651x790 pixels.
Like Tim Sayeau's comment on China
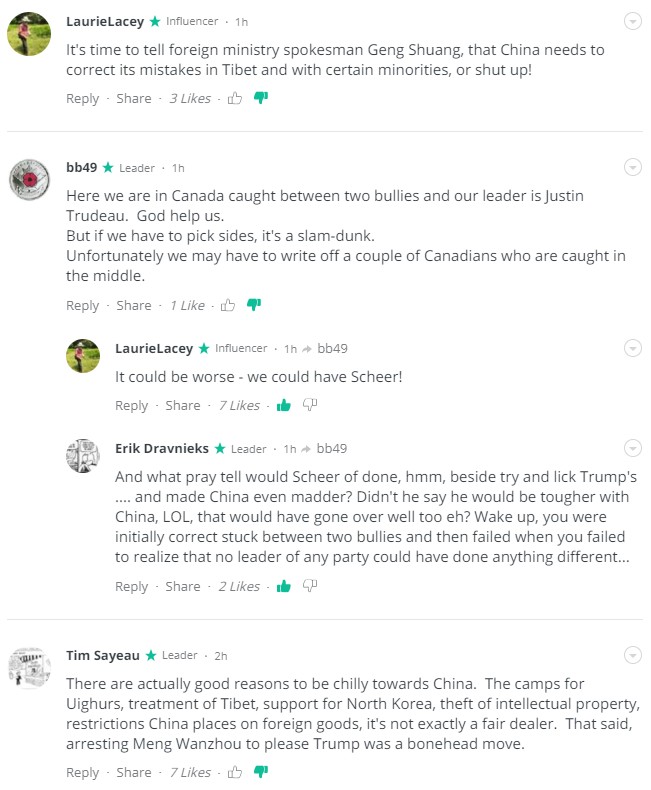click(235, 772)
